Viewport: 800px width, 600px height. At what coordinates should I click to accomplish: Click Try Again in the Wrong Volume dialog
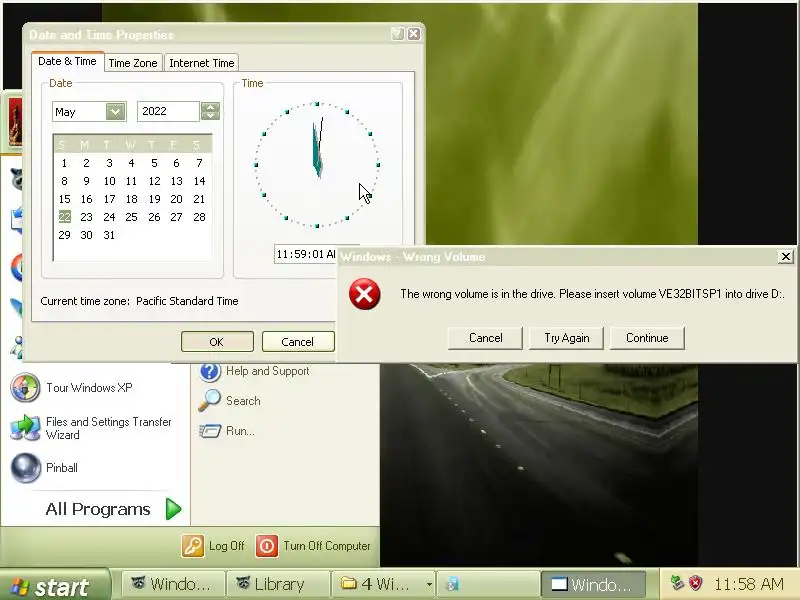point(566,338)
